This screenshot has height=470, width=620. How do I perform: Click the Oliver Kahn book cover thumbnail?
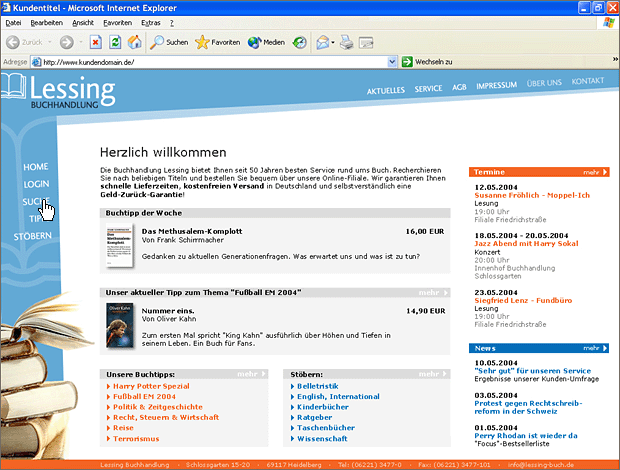point(119,325)
